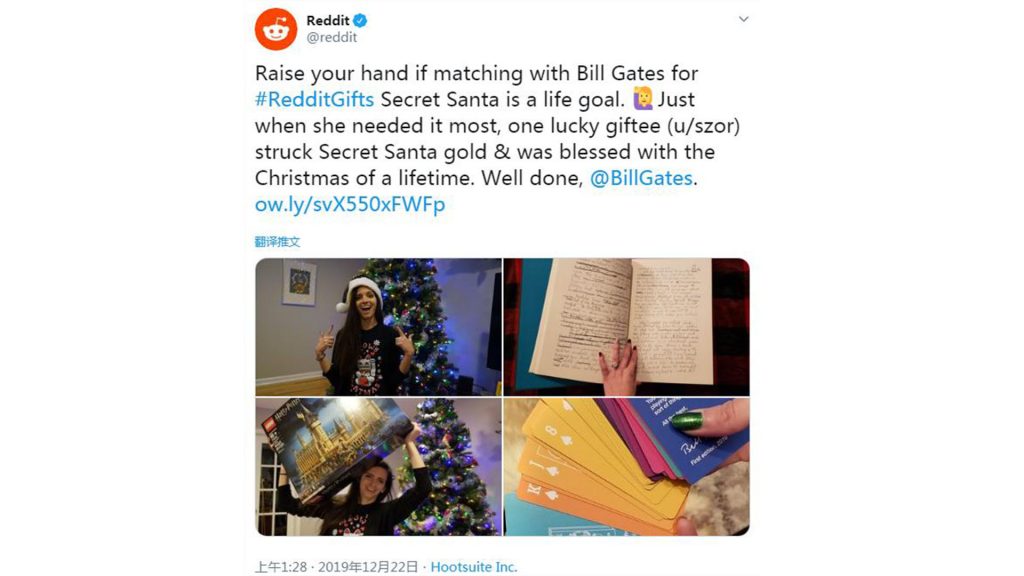1024x576 pixels.
Task: Visit the ow.ly/svX550xFWFp link
Action: click(350, 204)
